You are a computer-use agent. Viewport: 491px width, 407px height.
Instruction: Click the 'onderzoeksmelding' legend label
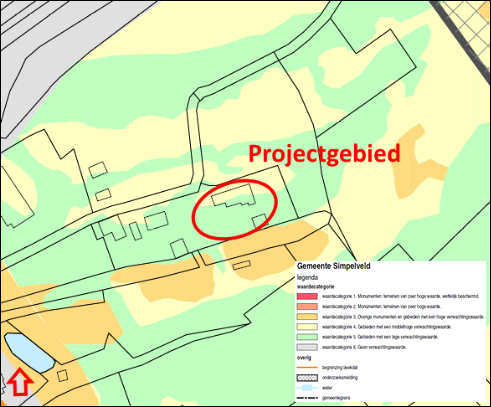(340, 378)
